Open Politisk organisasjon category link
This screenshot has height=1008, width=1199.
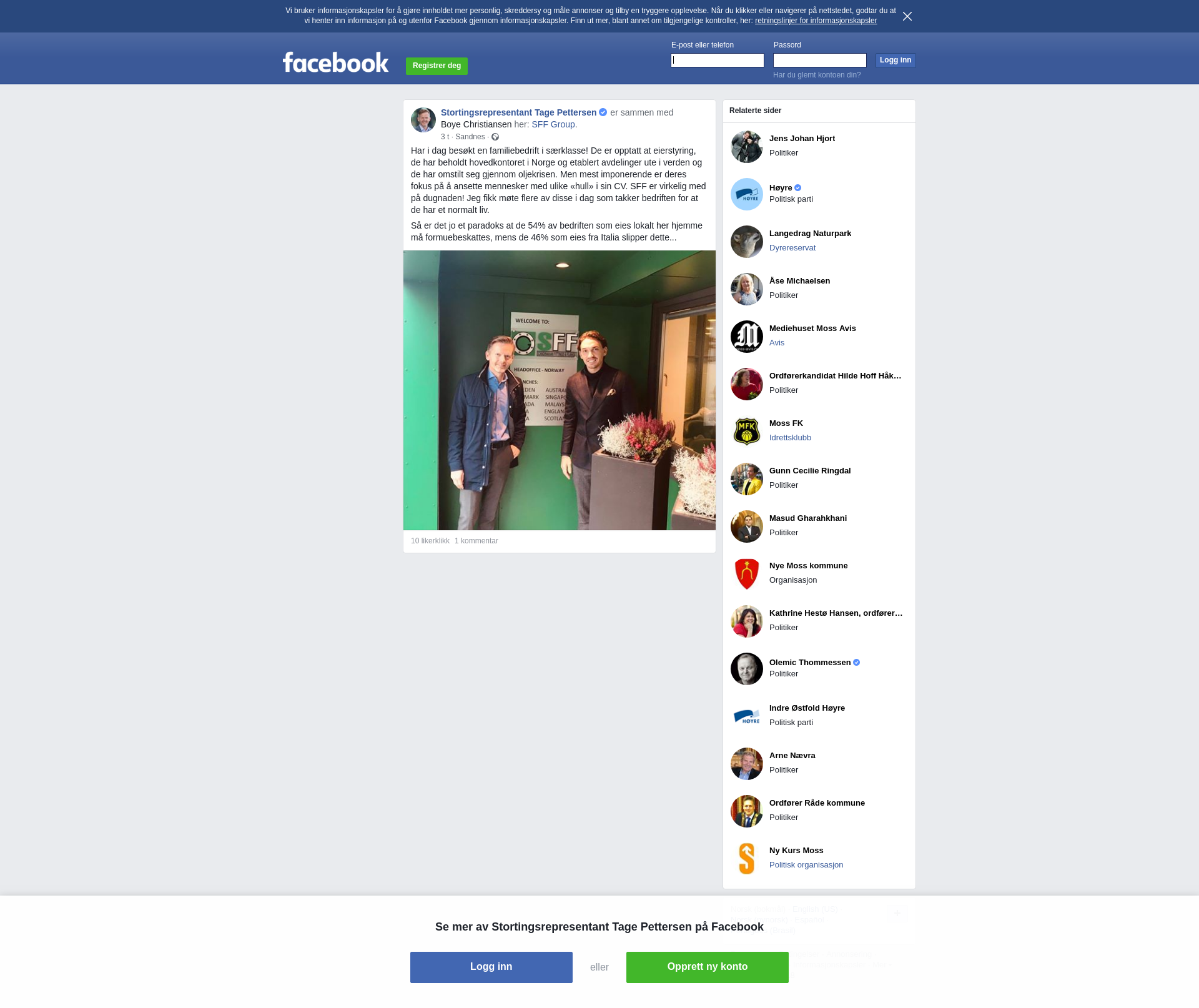tap(806, 865)
